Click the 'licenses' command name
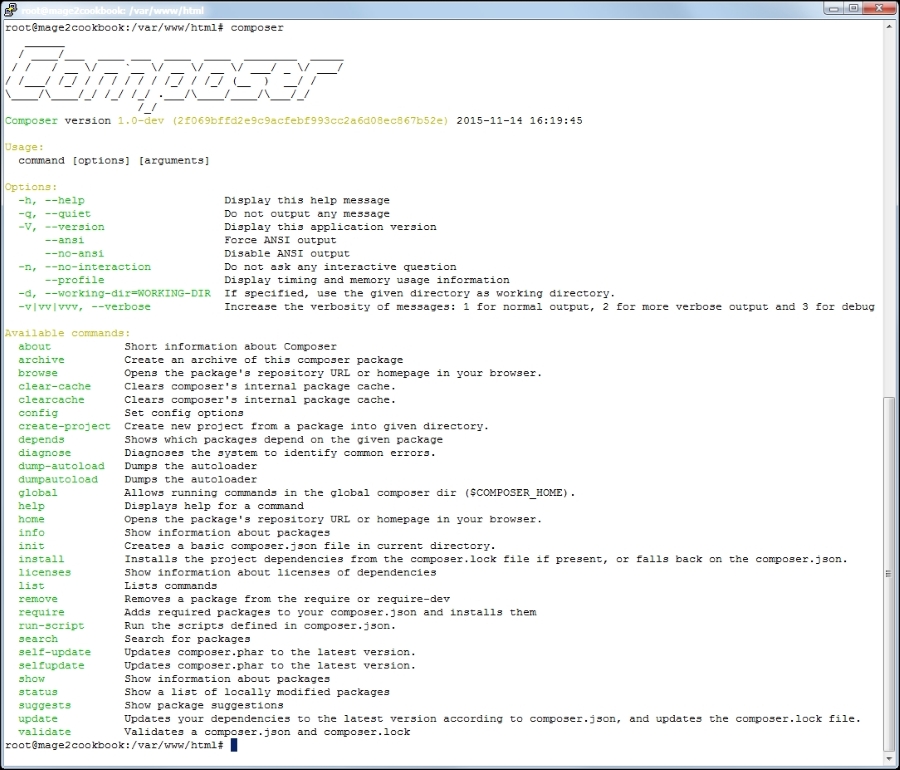Viewport: 900px width, 770px height. [x=45, y=573]
